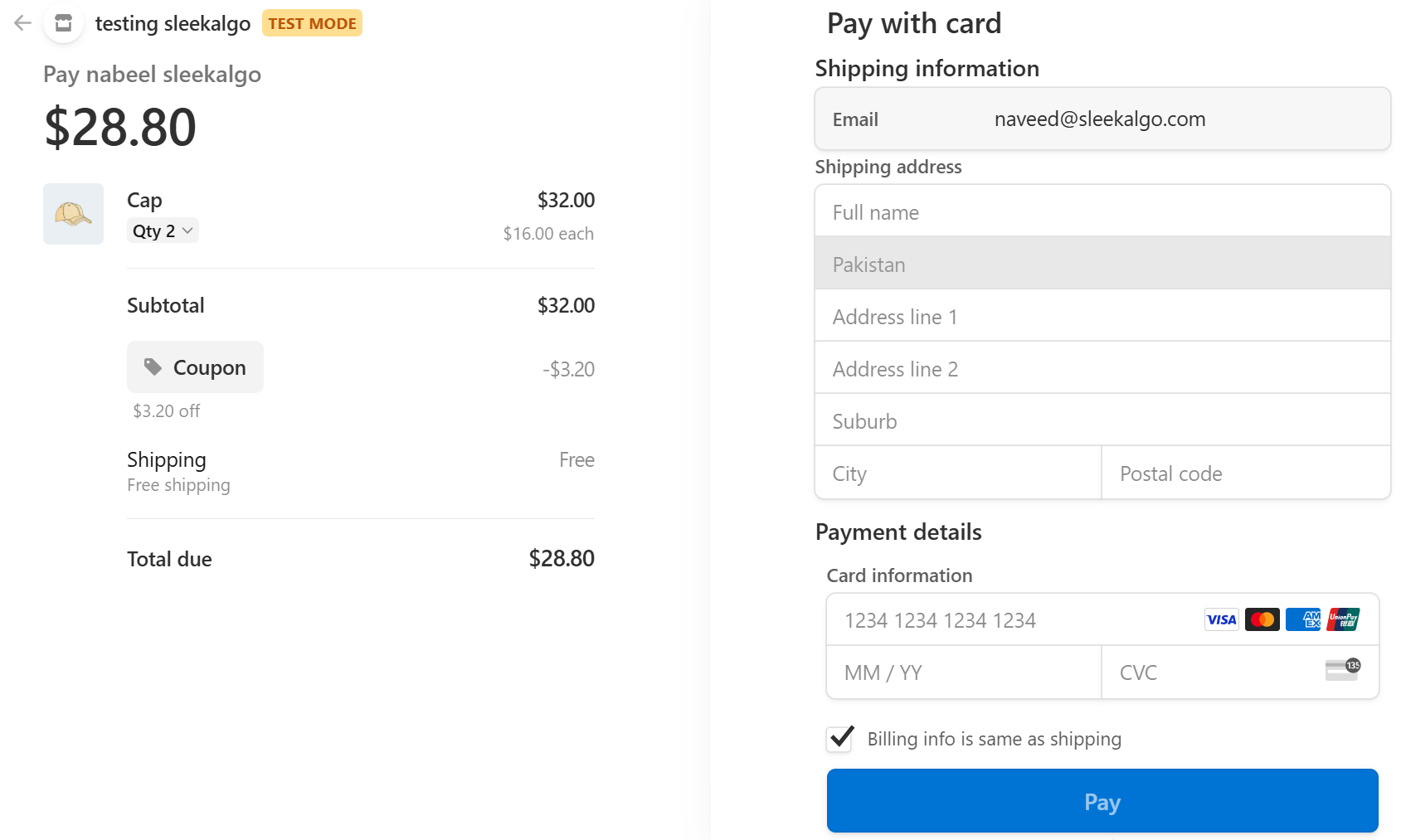The height and width of the screenshot is (840, 1406).
Task: Click the Cap product thumbnail
Action: [x=73, y=214]
